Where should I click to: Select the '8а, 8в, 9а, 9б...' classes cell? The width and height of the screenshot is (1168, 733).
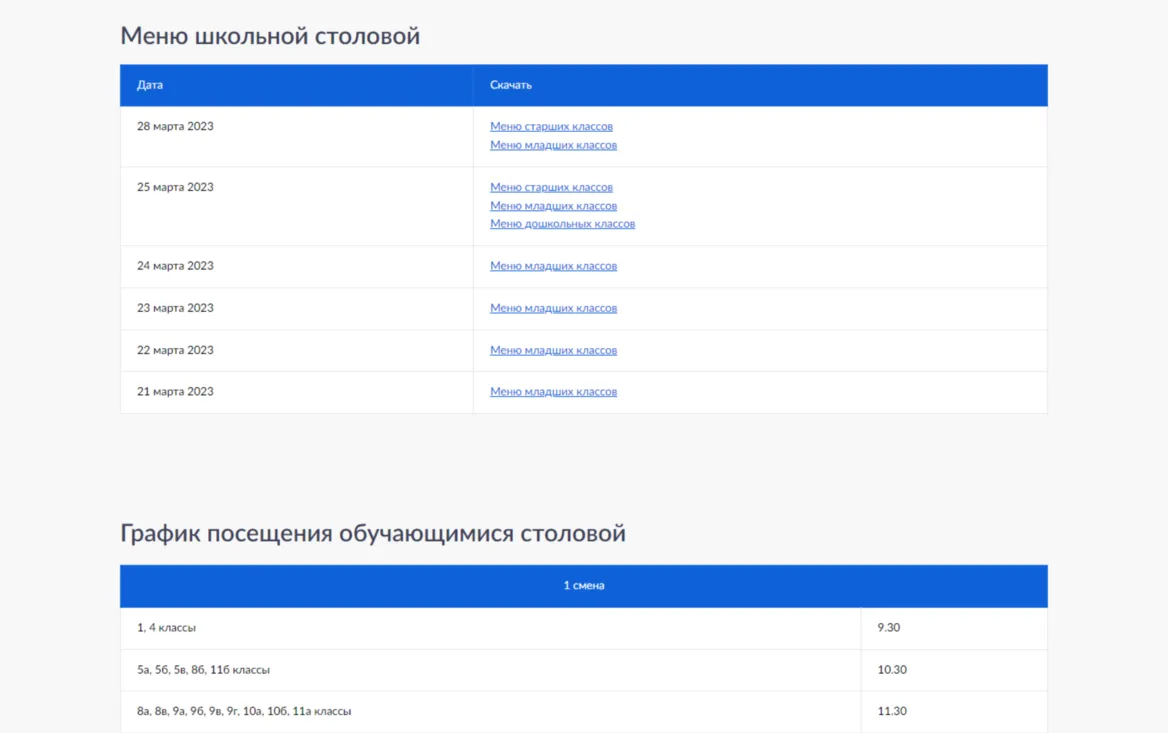[490, 711]
